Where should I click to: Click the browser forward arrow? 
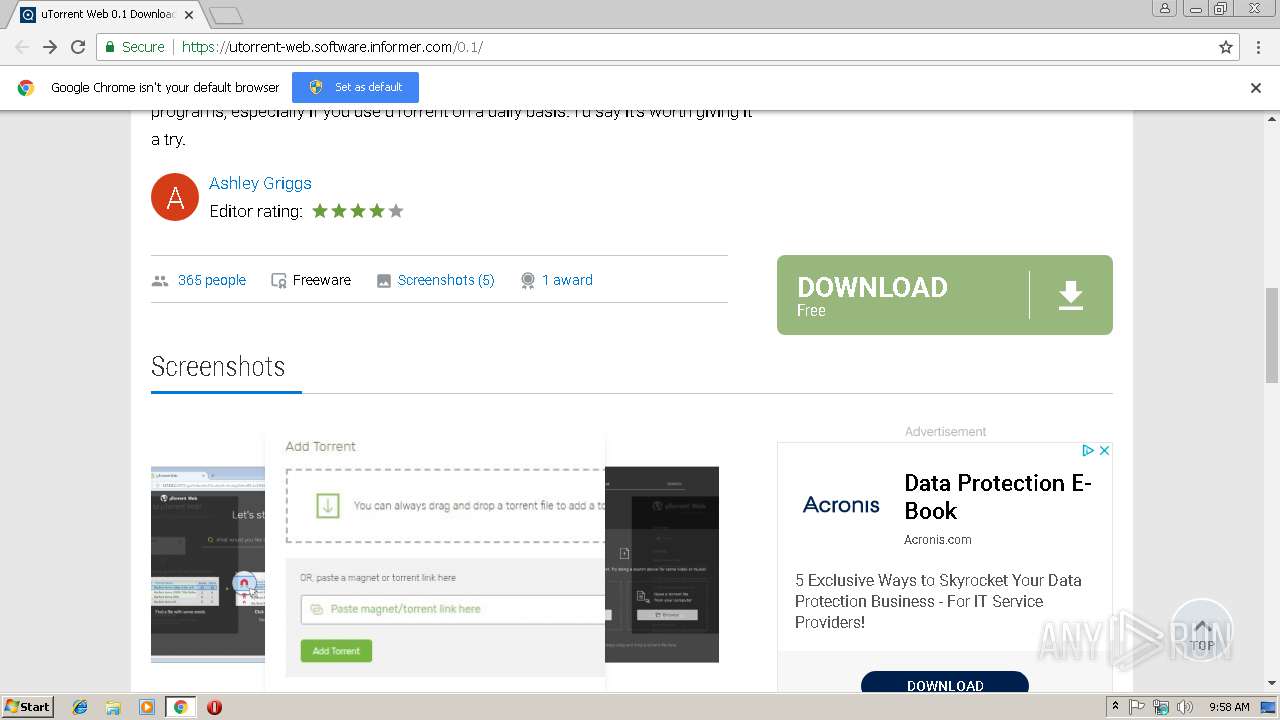click(x=50, y=47)
